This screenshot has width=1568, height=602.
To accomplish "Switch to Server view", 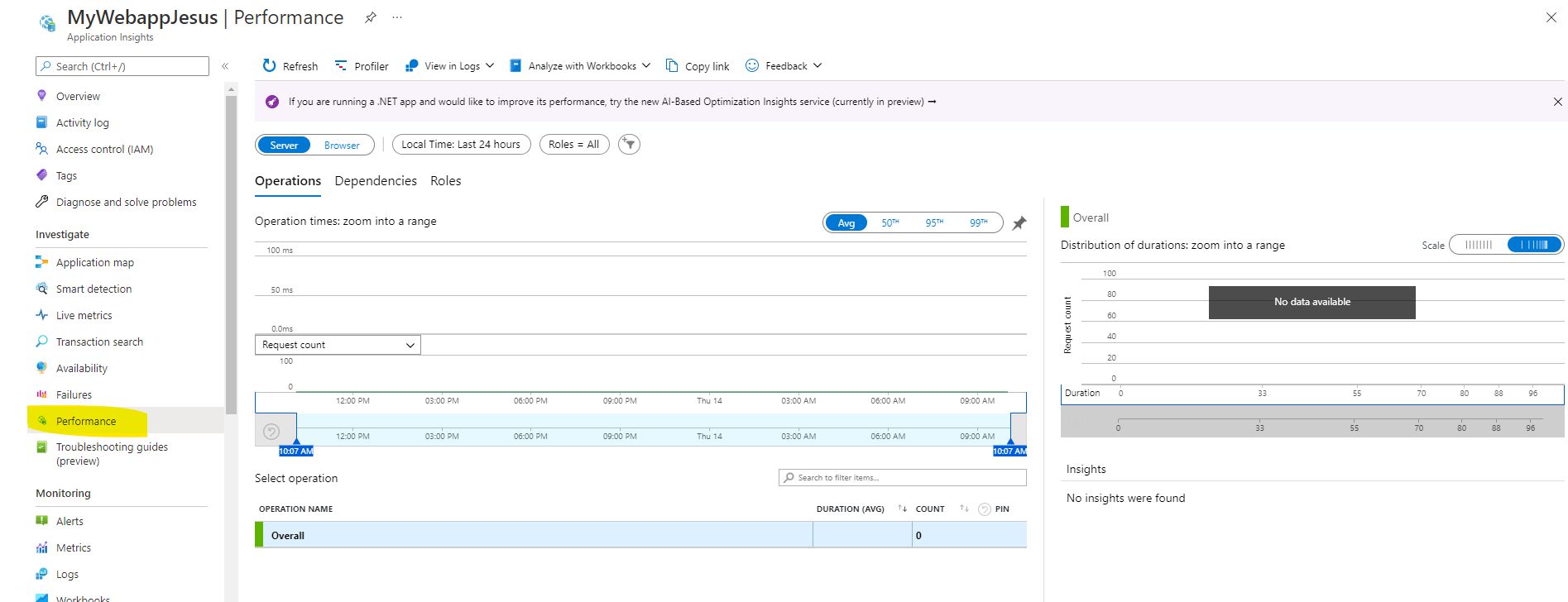I will click(x=284, y=145).
